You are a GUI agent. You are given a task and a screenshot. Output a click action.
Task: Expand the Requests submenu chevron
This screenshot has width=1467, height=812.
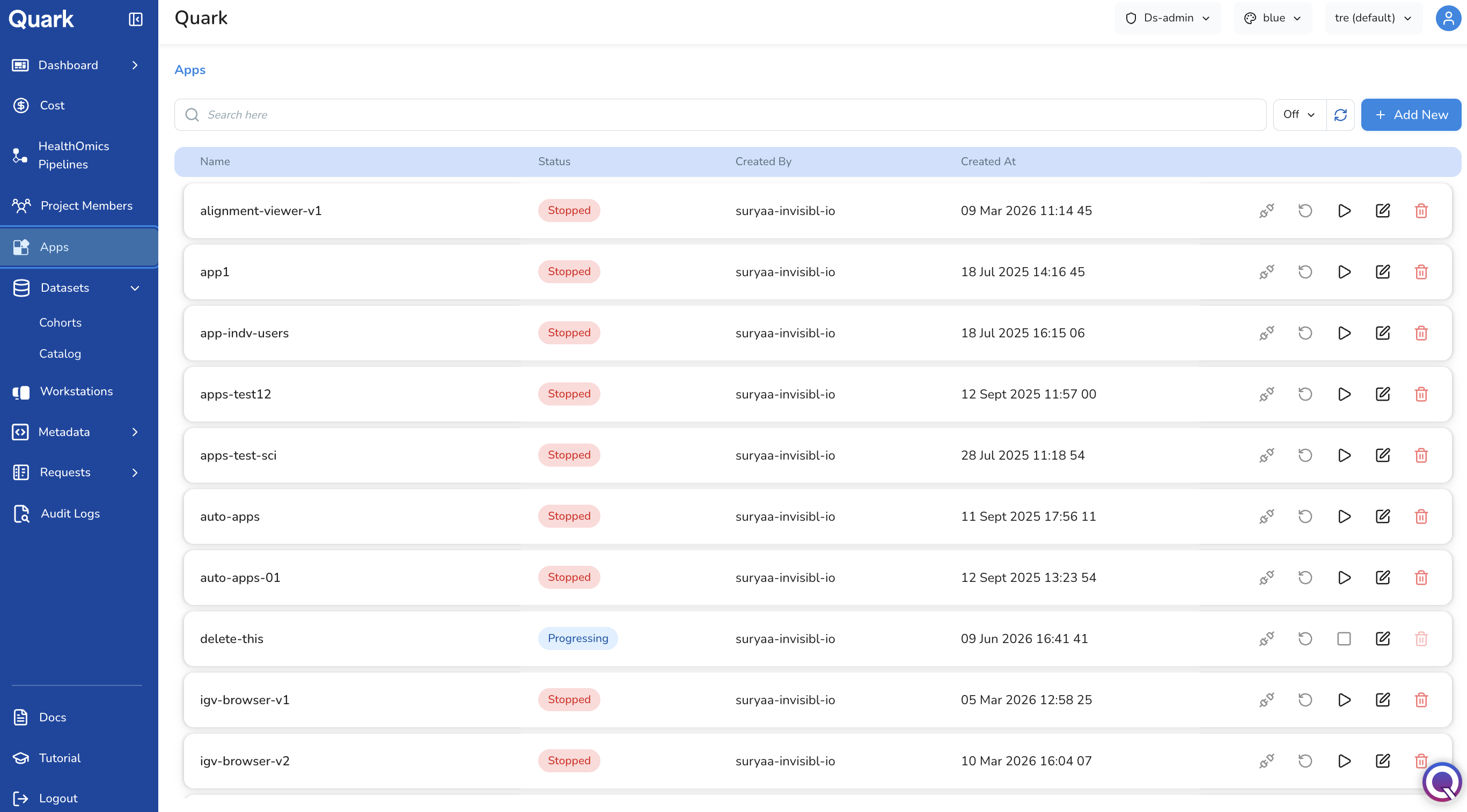[135, 473]
